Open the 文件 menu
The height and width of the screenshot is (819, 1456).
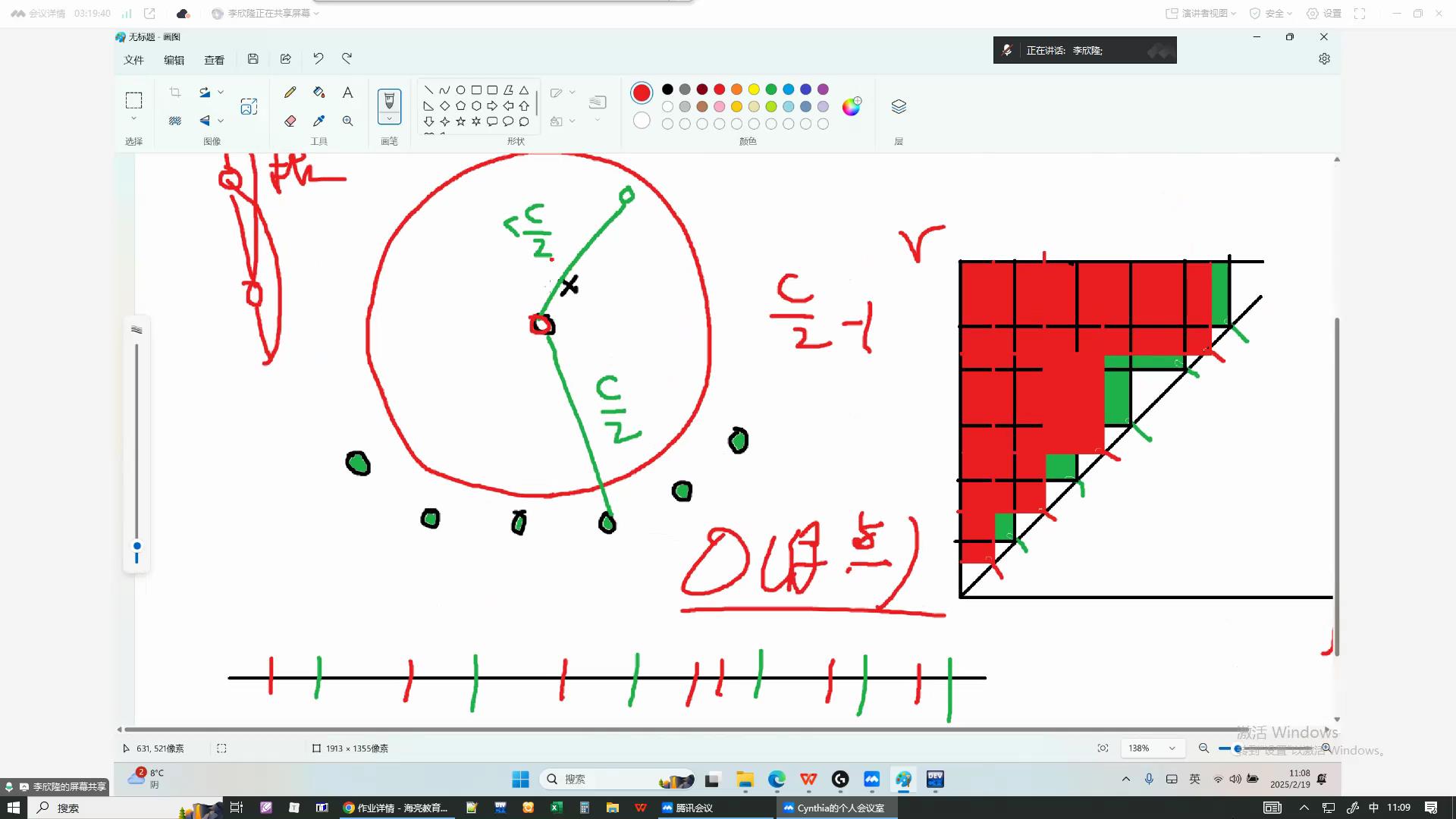[133, 60]
